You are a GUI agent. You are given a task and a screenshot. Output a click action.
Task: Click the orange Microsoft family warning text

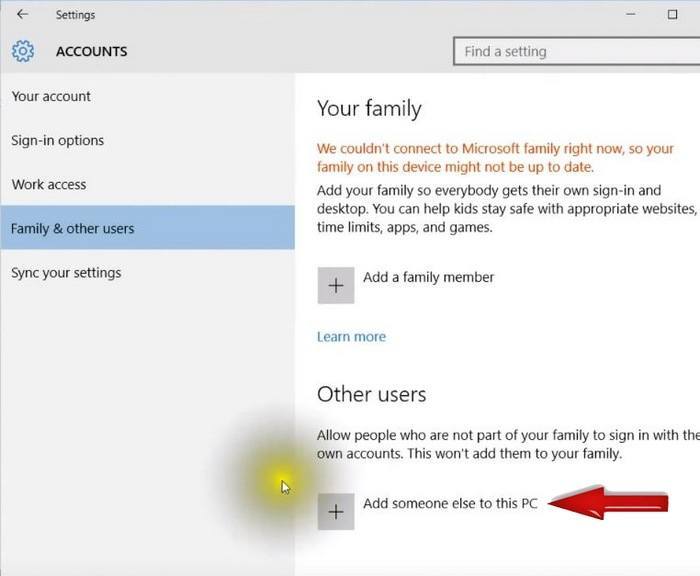click(x=495, y=158)
